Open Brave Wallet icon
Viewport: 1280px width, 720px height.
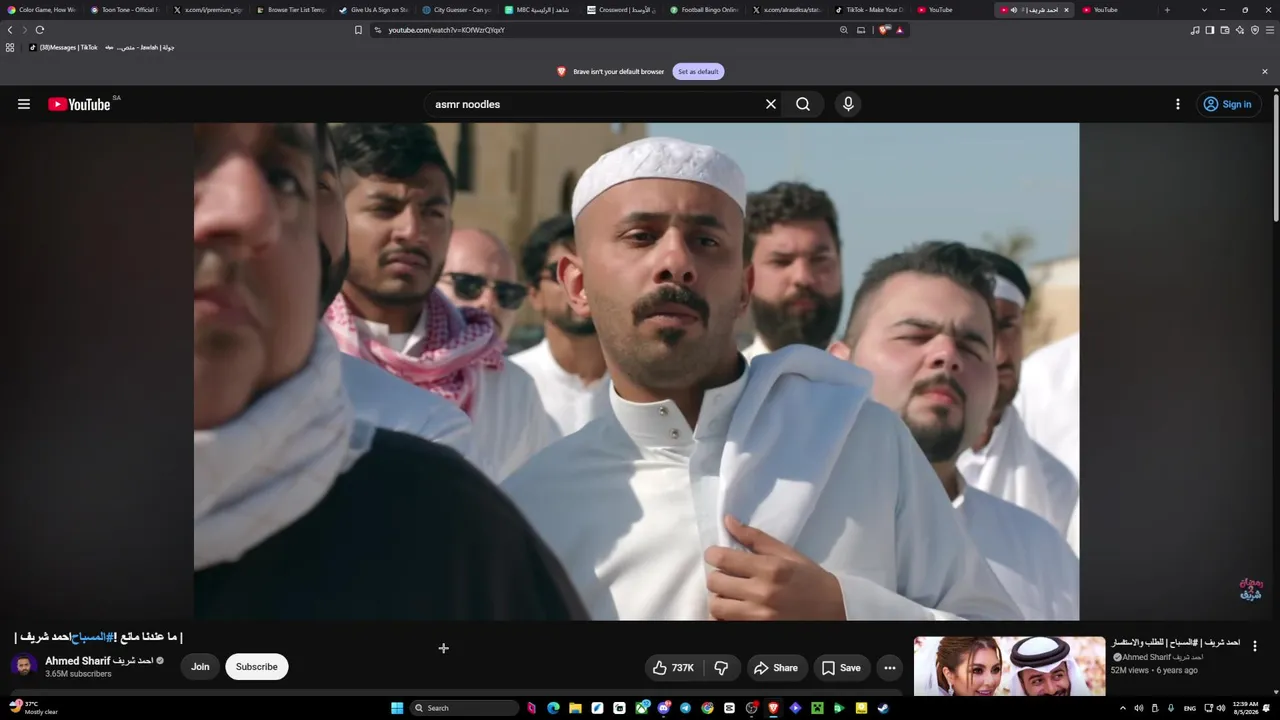click(x=1225, y=30)
